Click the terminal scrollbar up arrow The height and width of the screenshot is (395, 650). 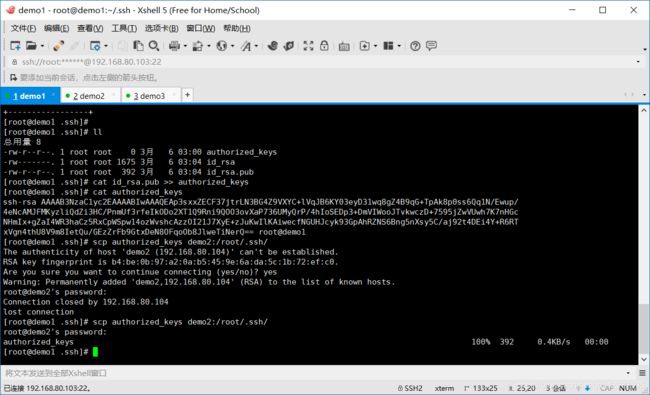(644, 110)
